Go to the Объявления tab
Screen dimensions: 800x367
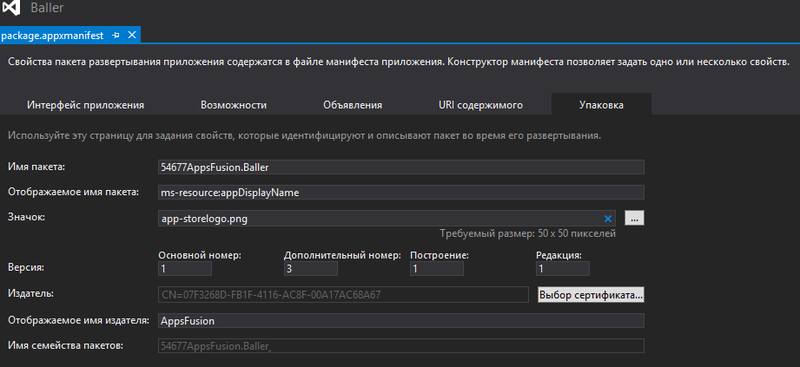pos(353,105)
